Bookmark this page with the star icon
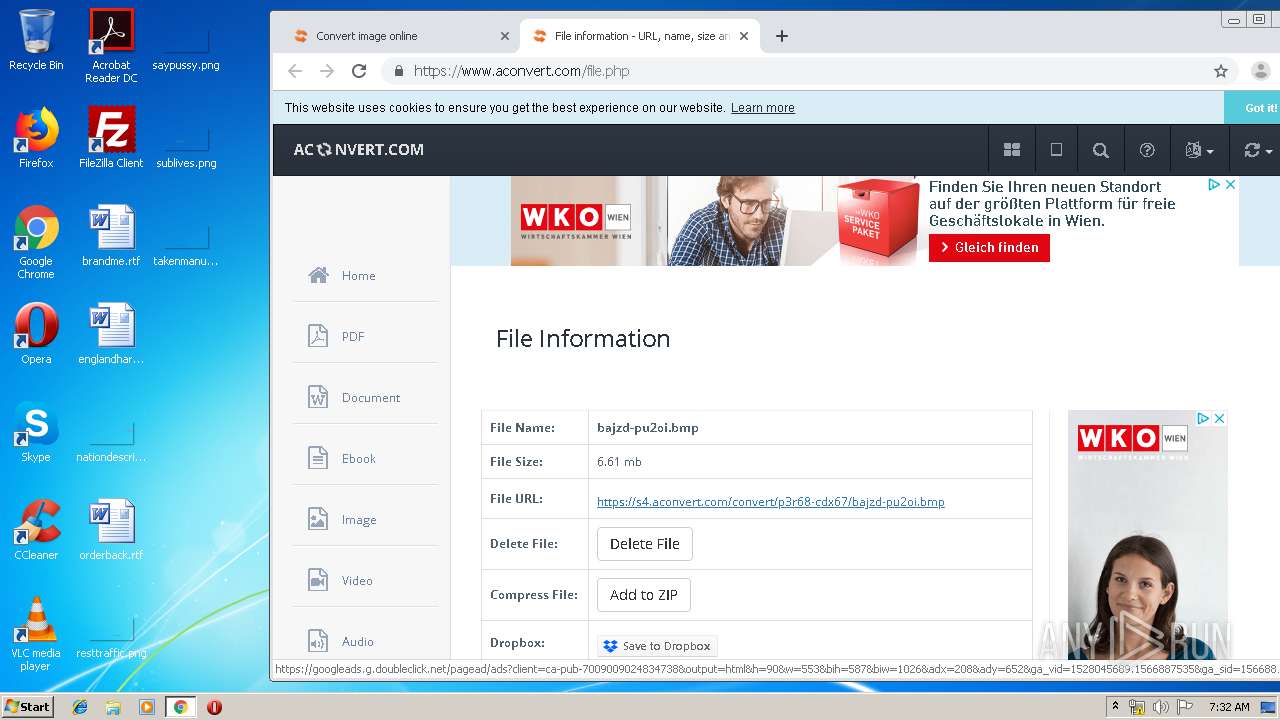1280x720 pixels. (x=1221, y=71)
